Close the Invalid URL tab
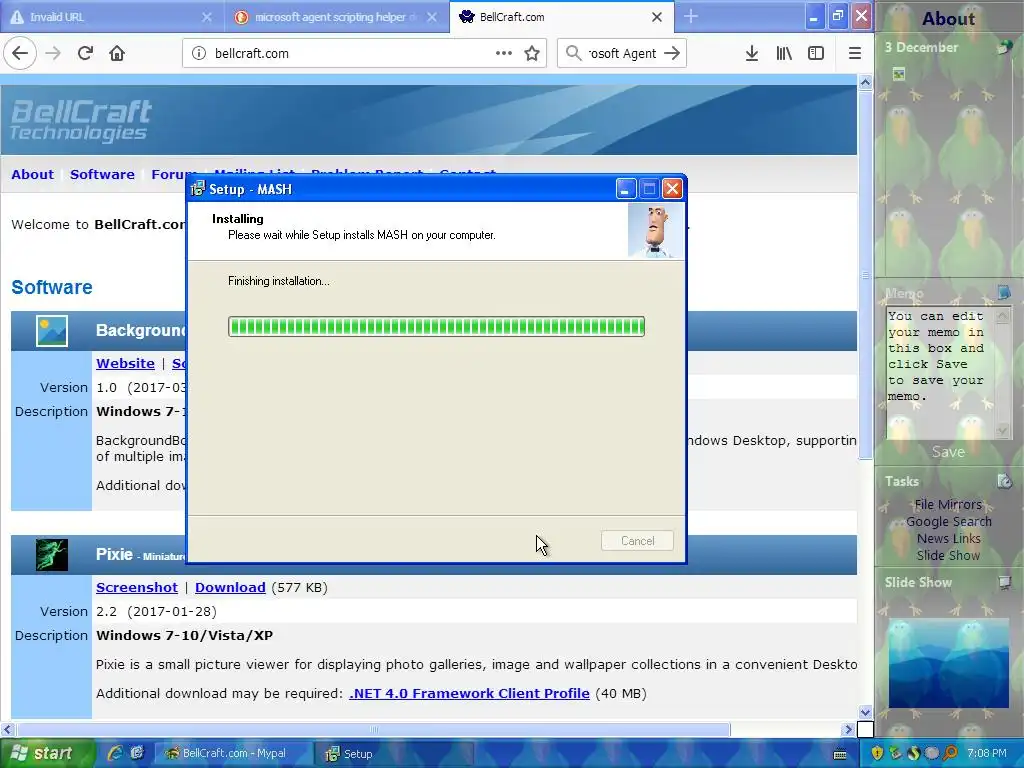The height and width of the screenshot is (768, 1024). 206,17
